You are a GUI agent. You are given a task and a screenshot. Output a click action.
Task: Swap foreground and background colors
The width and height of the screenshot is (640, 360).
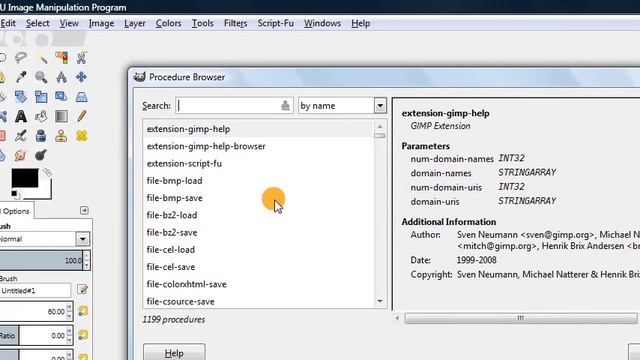click(47, 172)
